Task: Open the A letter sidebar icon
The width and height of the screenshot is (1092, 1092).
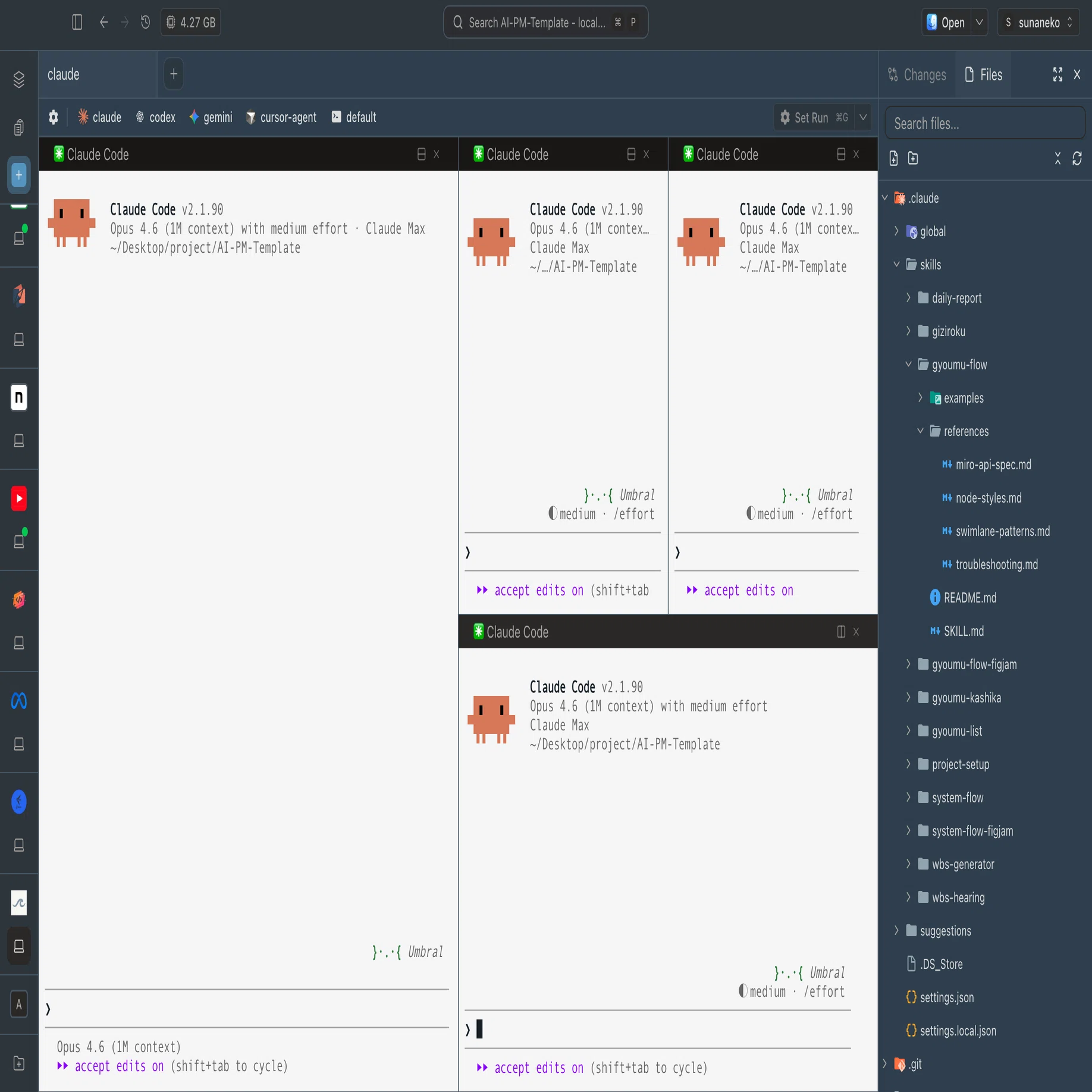Action: point(19,1005)
